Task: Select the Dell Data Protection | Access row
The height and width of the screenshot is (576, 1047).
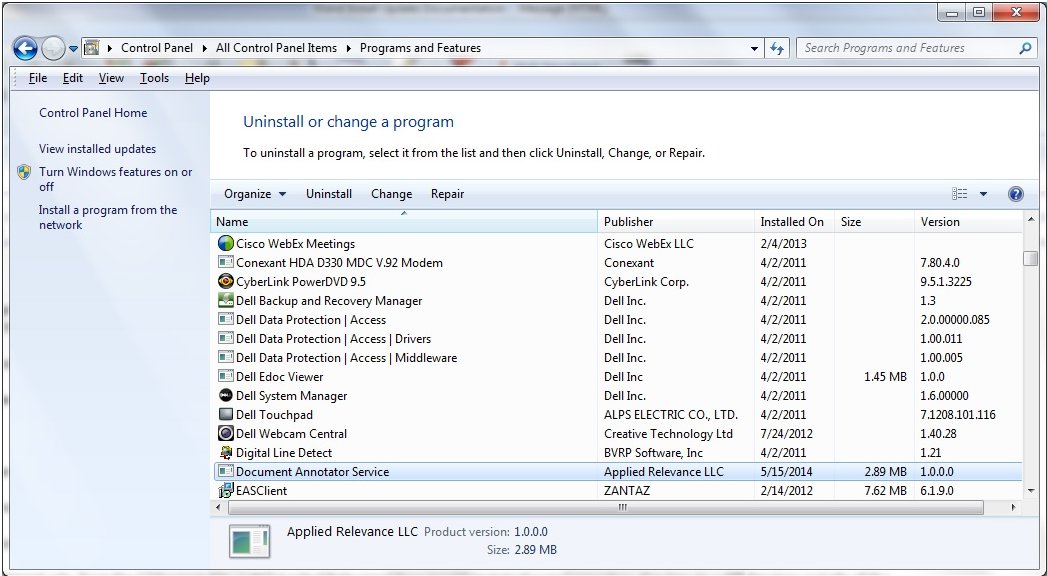Action: (617, 320)
